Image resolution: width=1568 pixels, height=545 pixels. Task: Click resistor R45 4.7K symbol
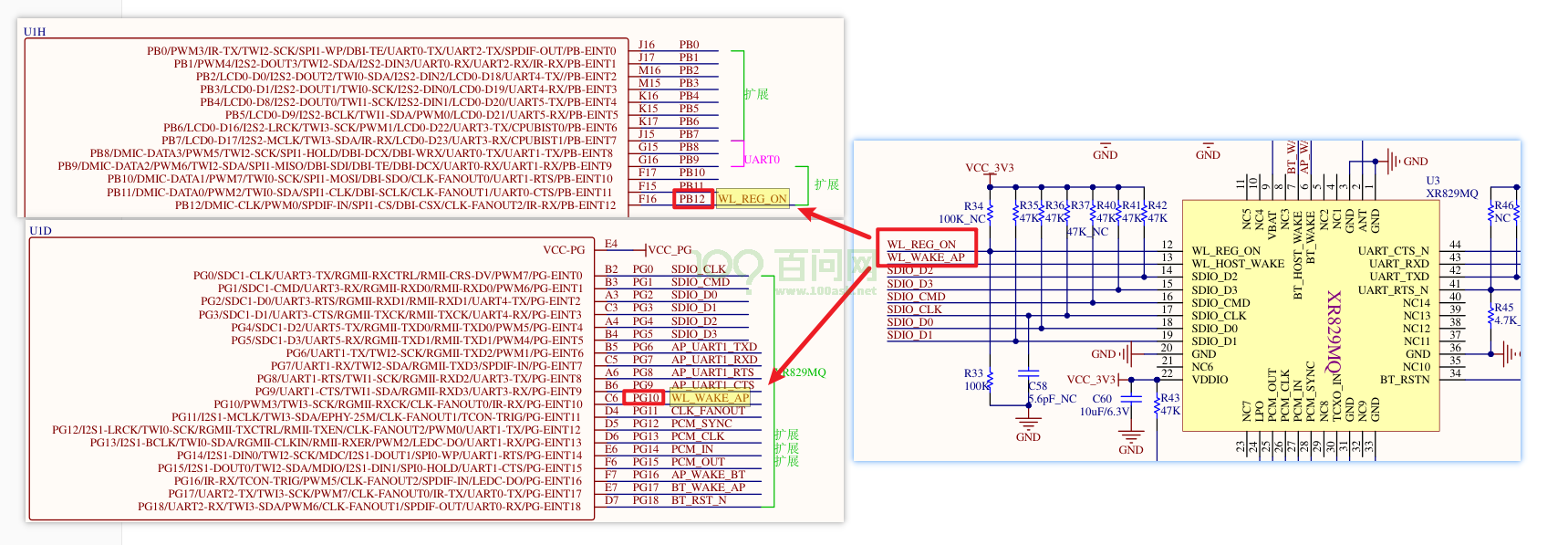click(1490, 314)
